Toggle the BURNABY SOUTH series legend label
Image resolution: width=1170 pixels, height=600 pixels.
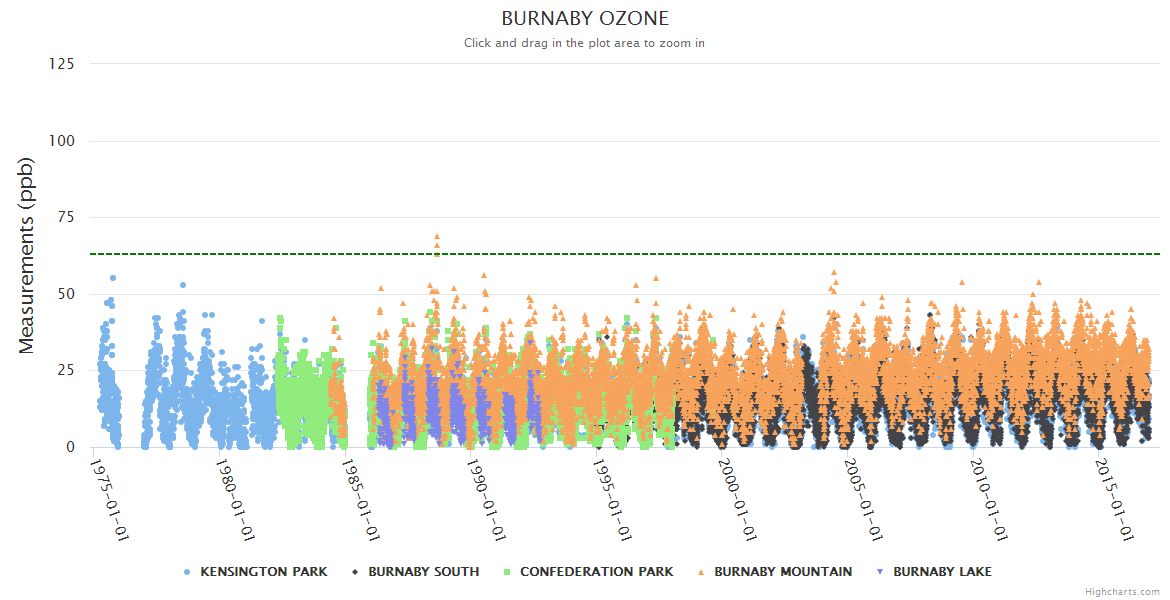coord(423,572)
